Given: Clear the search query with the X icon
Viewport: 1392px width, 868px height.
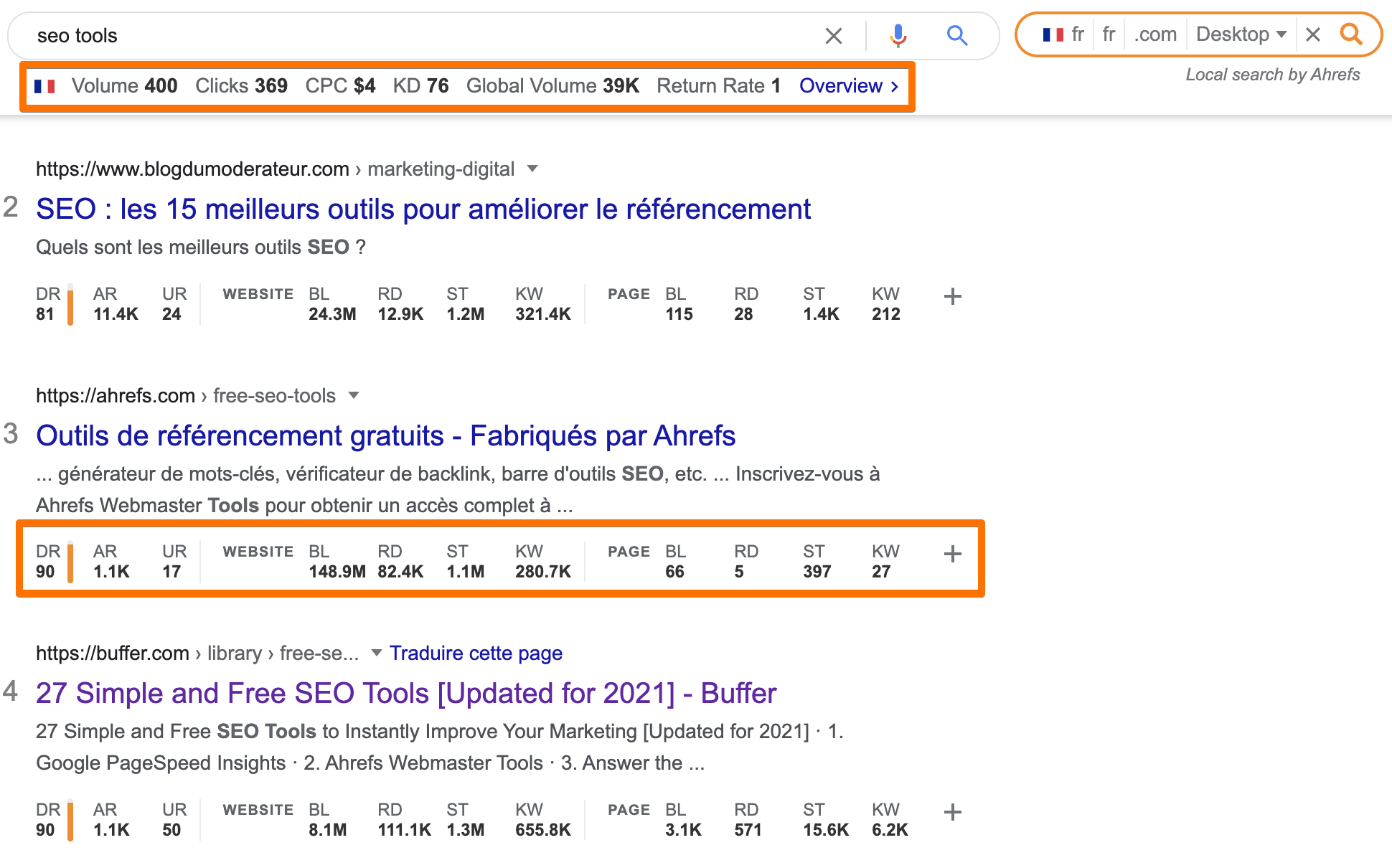Looking at the screenshot, I should [833, 36].
